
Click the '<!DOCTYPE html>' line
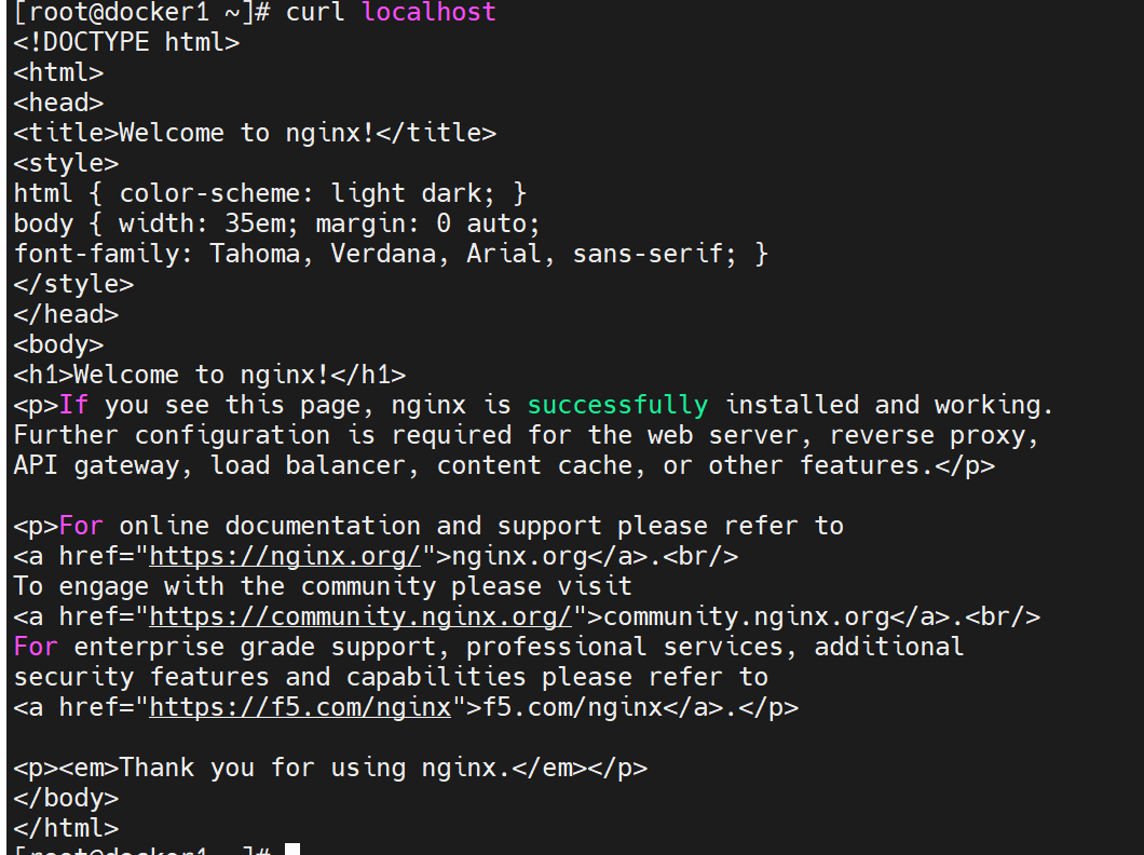click(126, 42)
